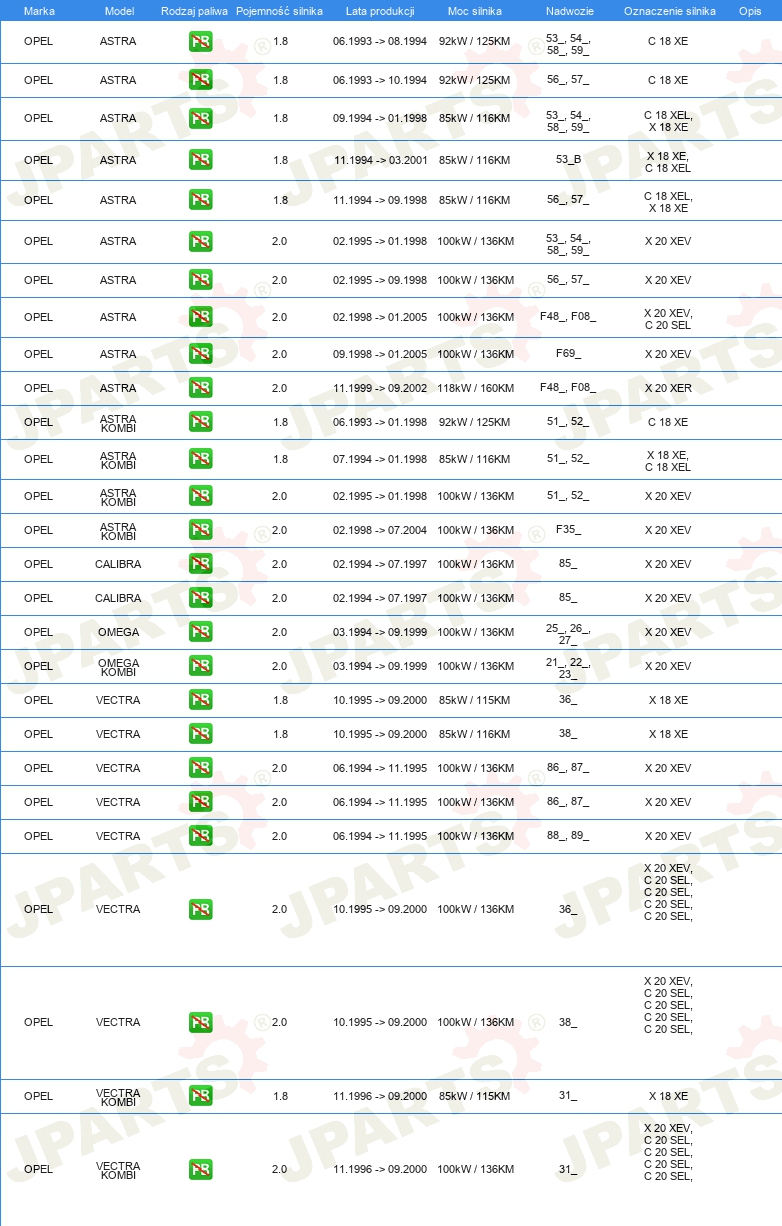Select 'VECTRA KOMBI' in the 1.8 row
Image resolution: width=782 pixels, height=1226 pixels.
click(119, 1097)
